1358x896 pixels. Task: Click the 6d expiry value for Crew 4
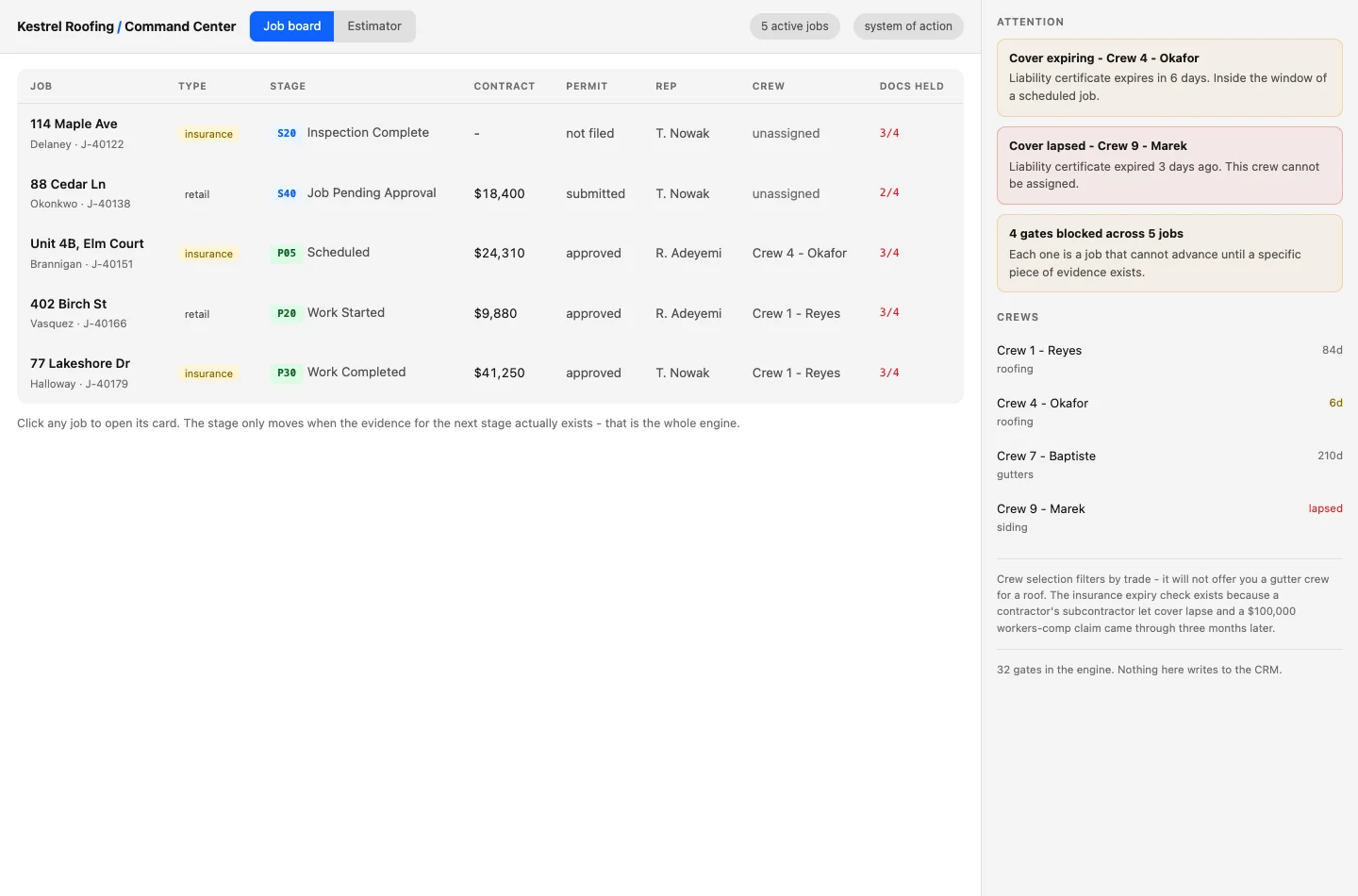coord(1335,403)
